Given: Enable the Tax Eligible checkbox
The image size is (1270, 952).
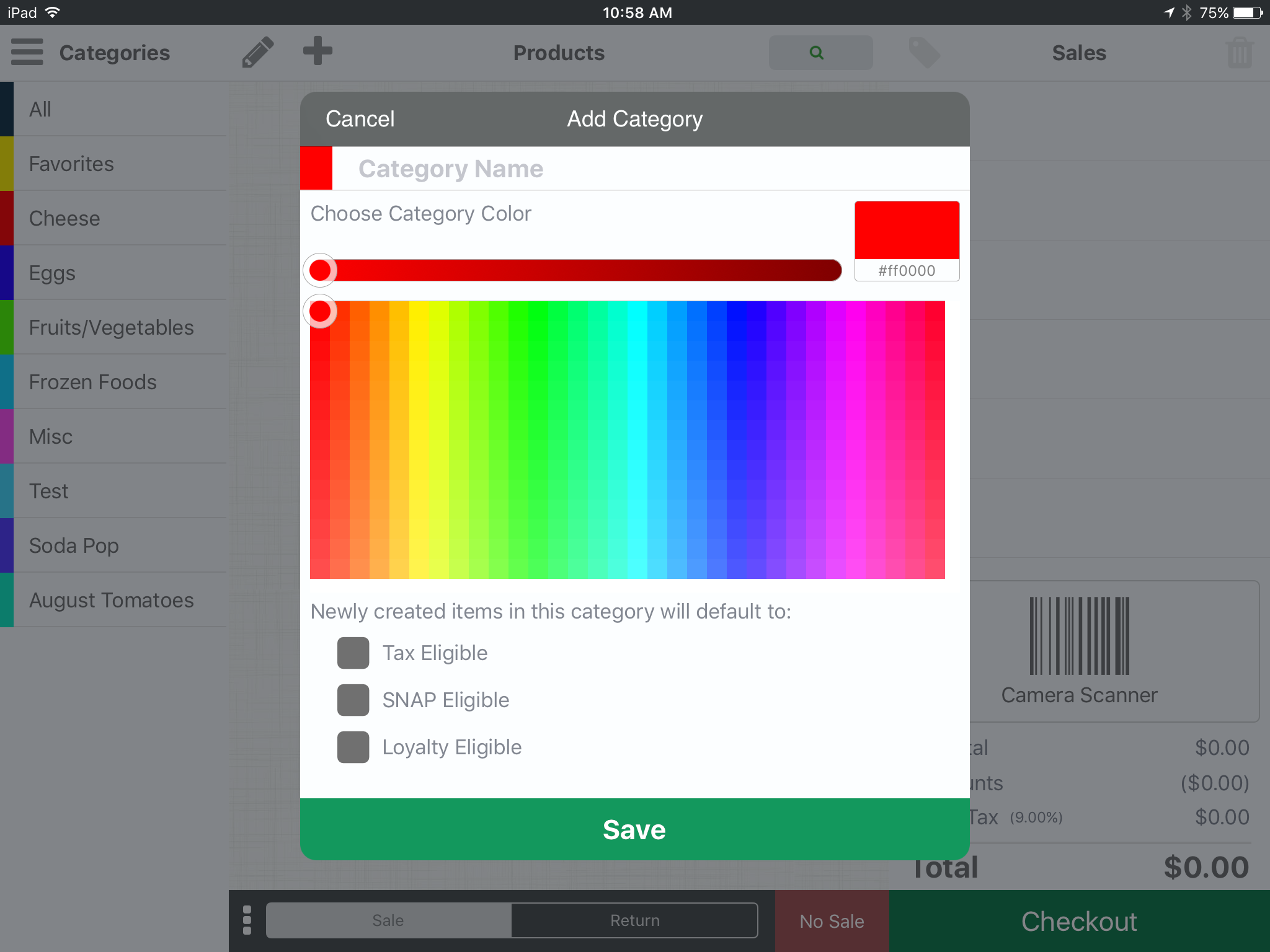Looking at the screenshot, I should (x=353, y=653).
